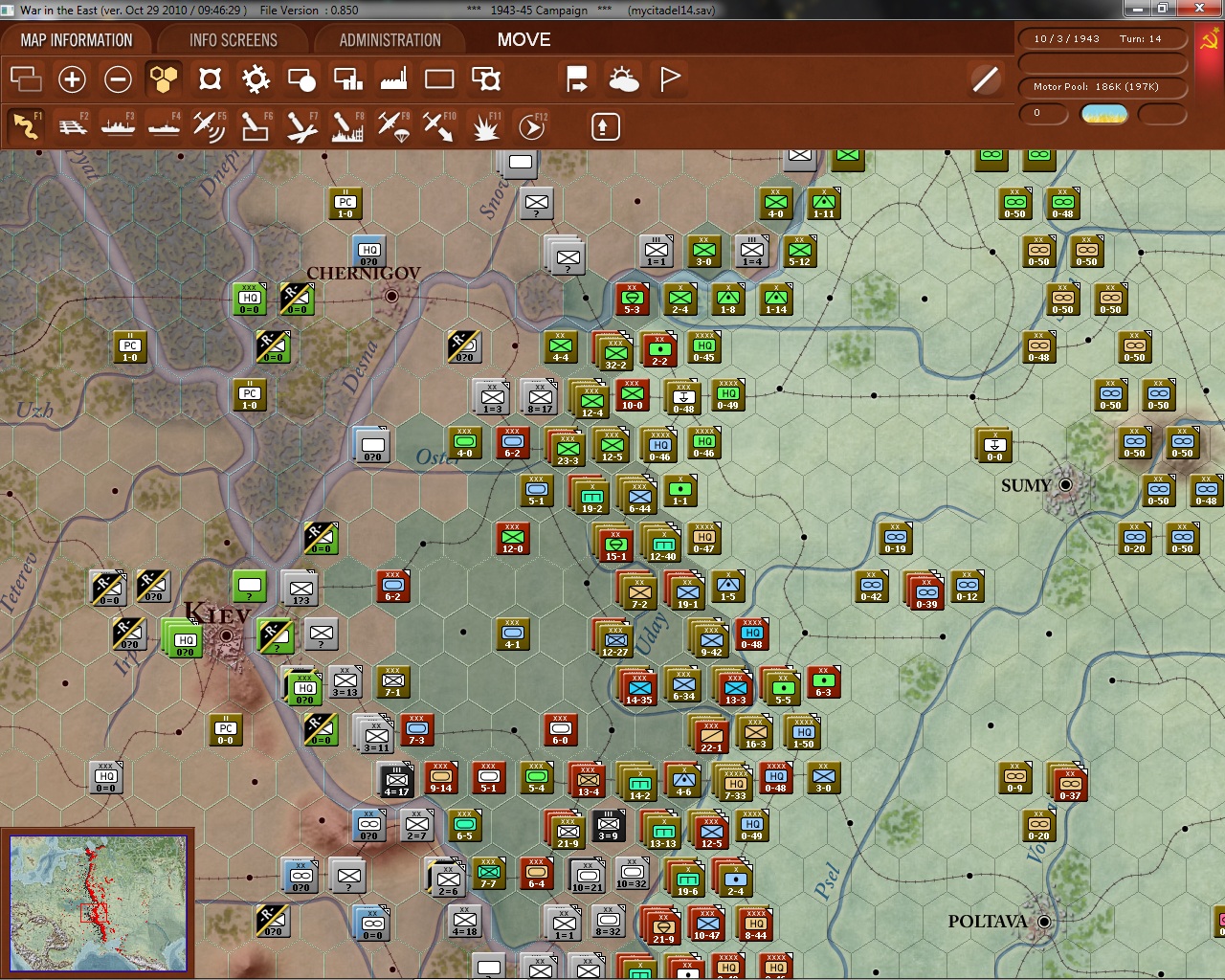
Task: Click the Motor Pool 186K (197K) readout
Action: tap(1101, 87)
